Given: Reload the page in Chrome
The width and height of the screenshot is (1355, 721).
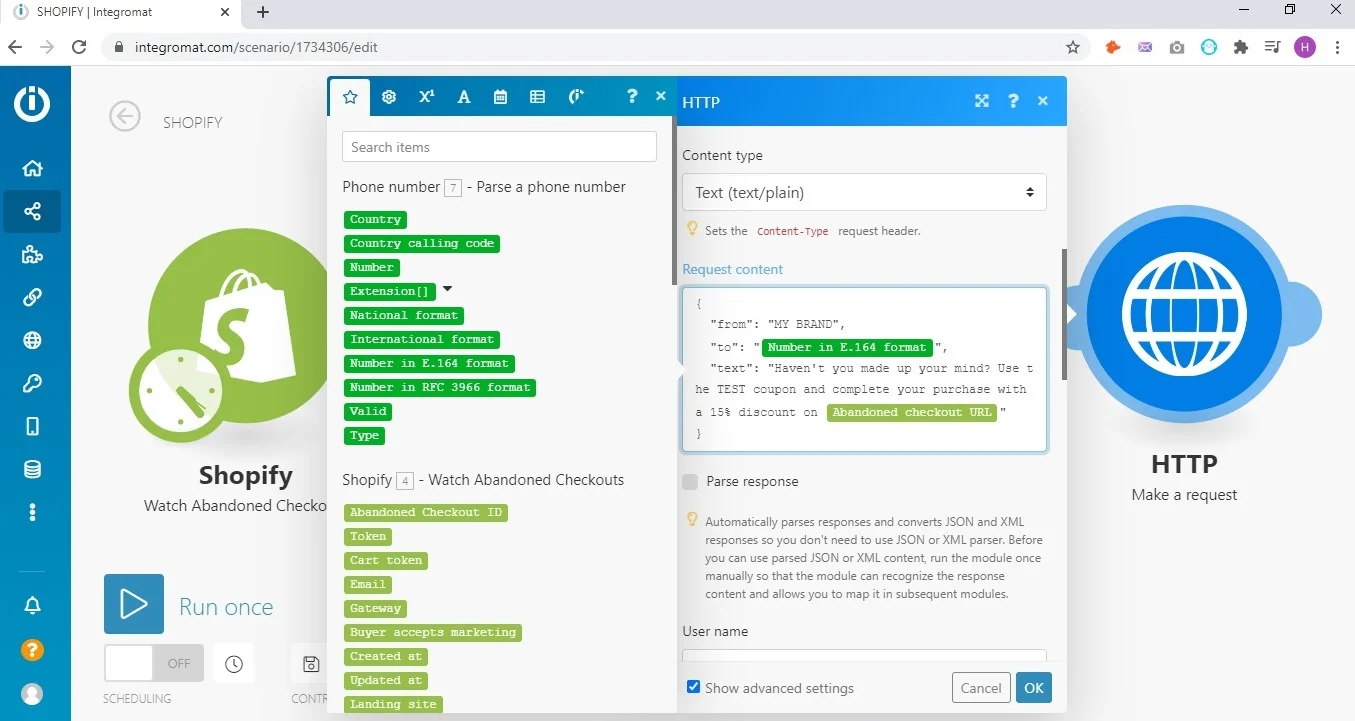Looking at the screenshot, I should pos(79,47).
